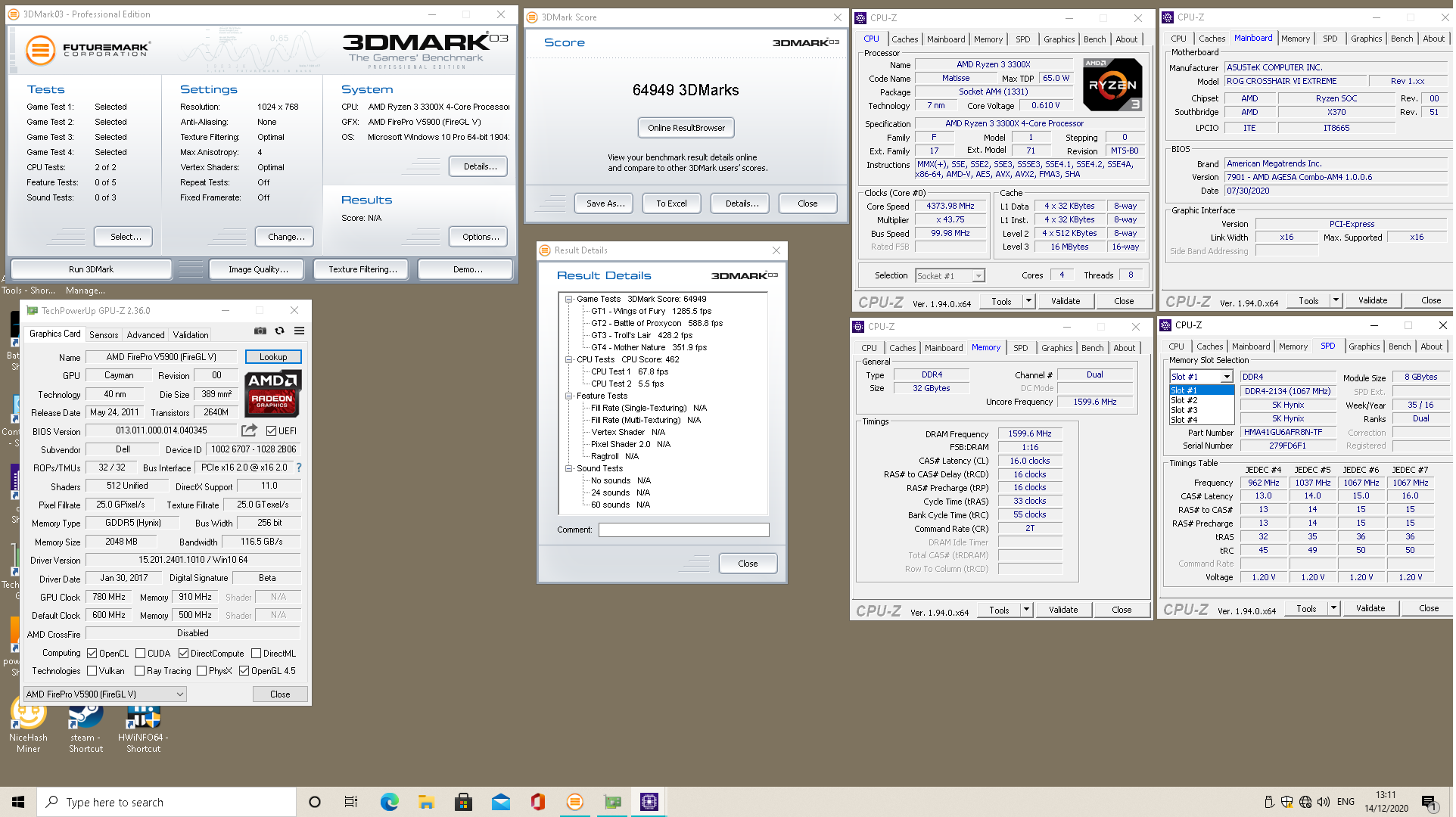Switch to the Advanced tab in GPU-Z
1456x817 pixels.
click(x=145, y=335)
